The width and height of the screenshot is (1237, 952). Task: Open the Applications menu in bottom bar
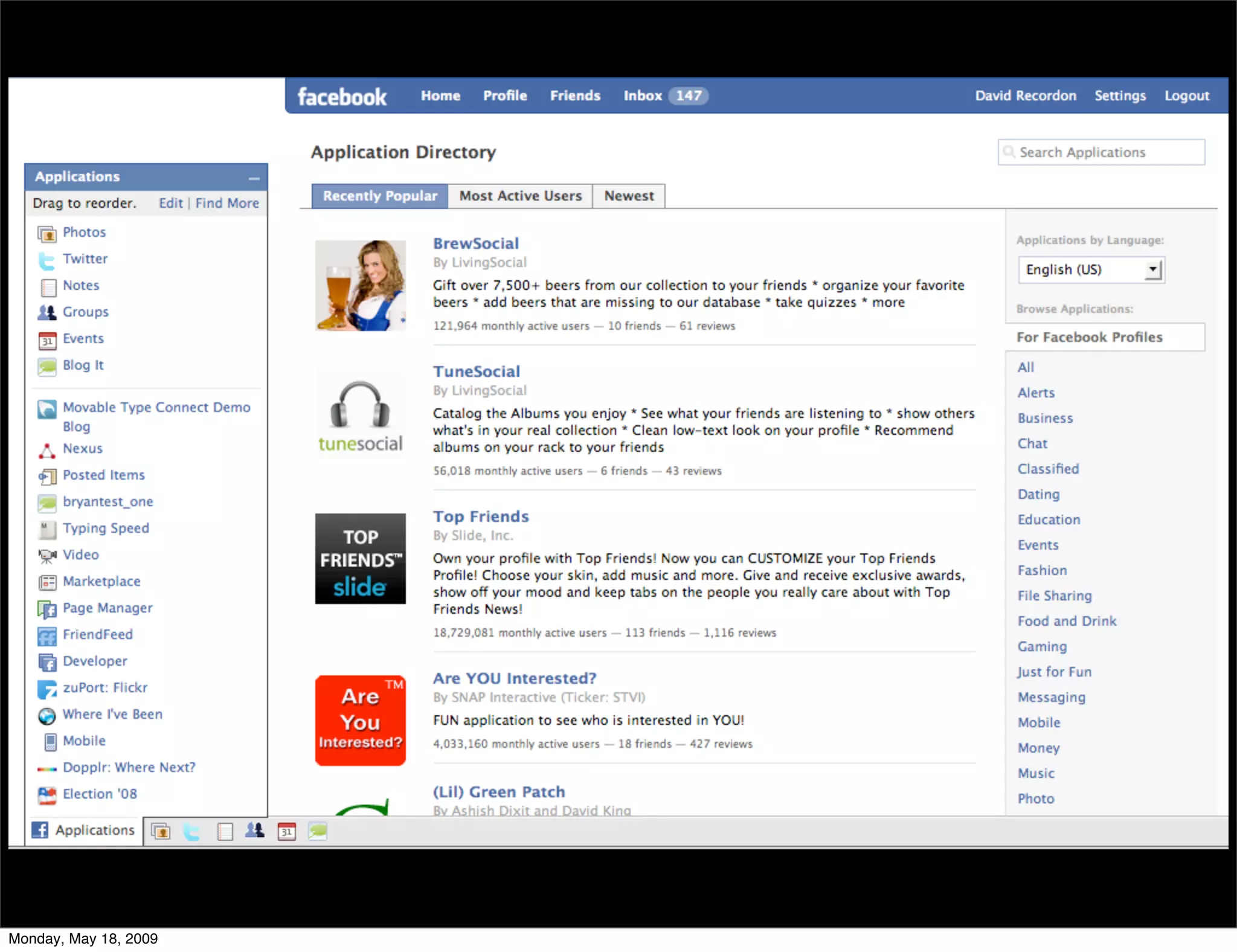(x=84, y=831)
